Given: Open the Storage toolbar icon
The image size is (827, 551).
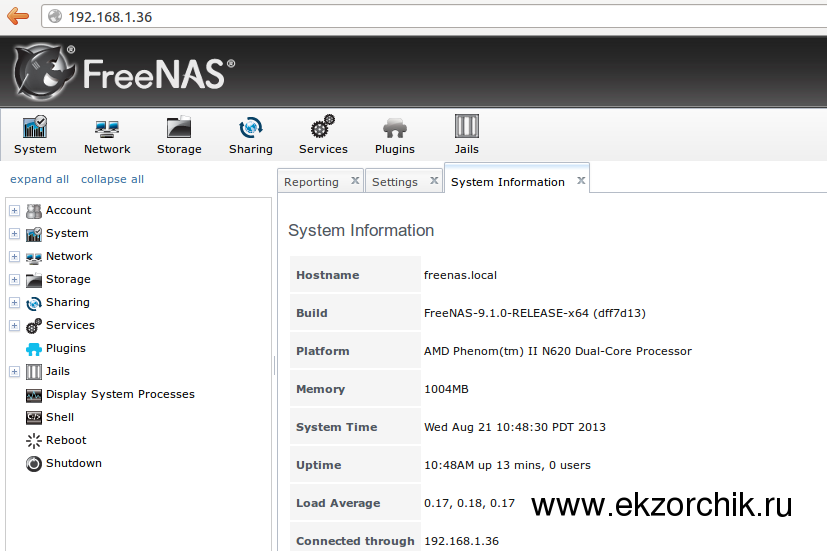Looking at the screenshot, I should [179, 128].
